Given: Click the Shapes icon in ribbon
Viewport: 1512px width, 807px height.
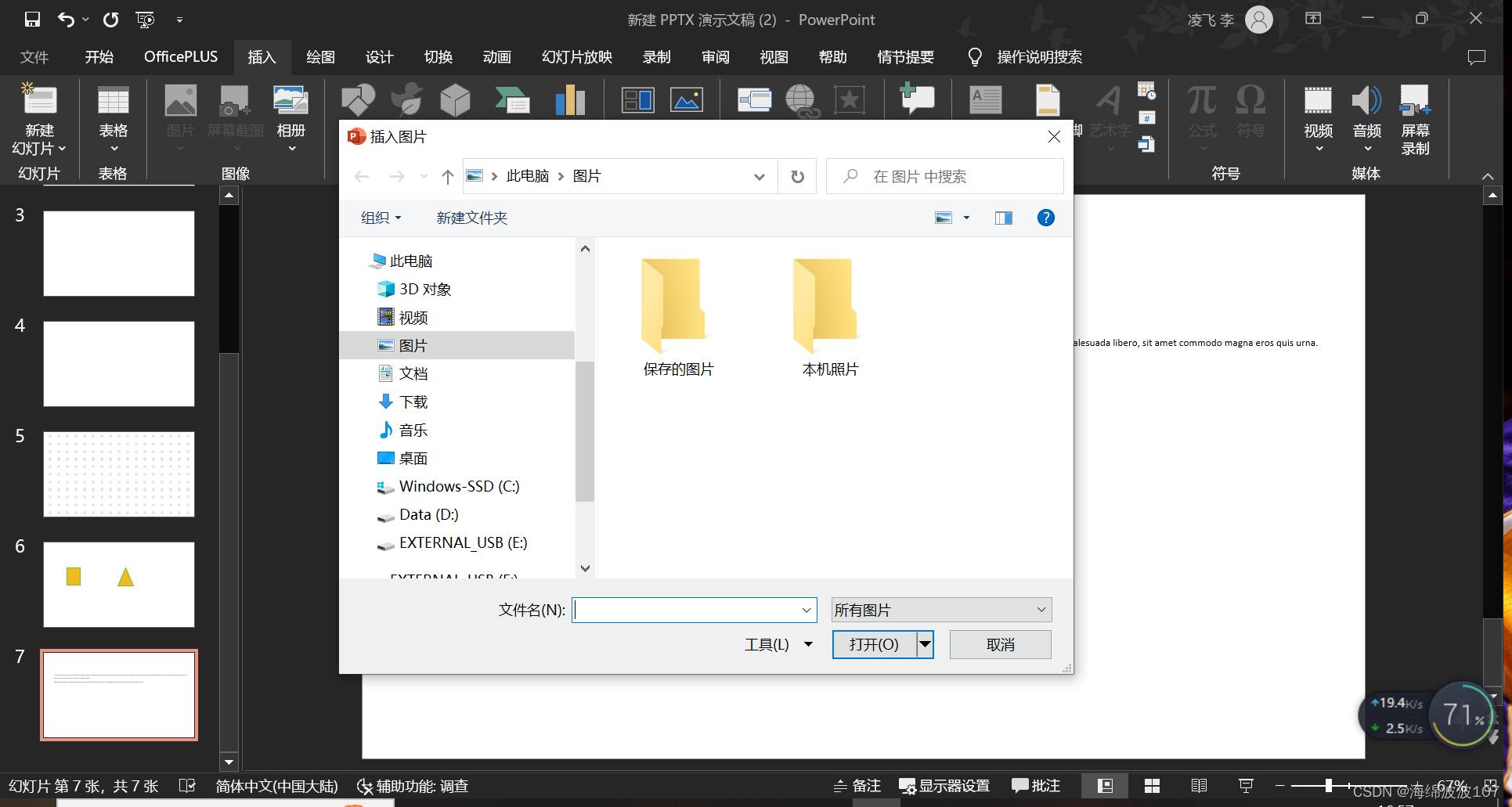Looking at the screenshot, I should tap(358, 100).
